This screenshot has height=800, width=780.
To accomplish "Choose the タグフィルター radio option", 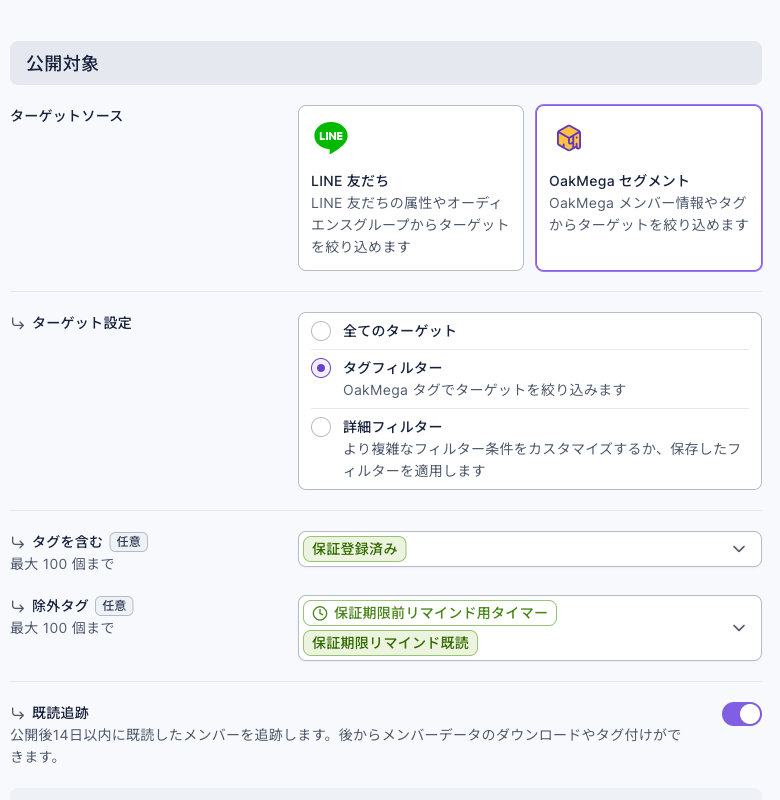I will pos(321,368).
